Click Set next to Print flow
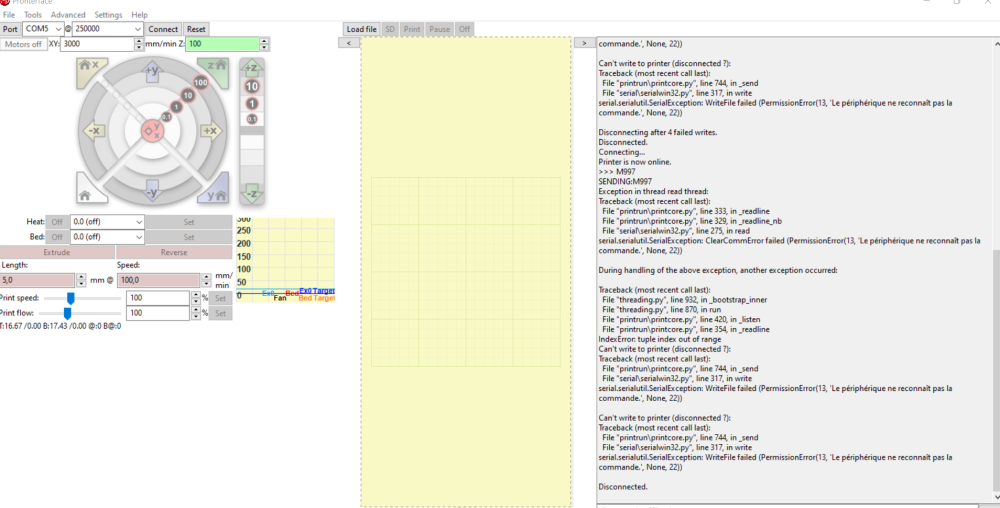Viewport: 1000px width, 508px height. pyautogui.click(x=220, y=313)
